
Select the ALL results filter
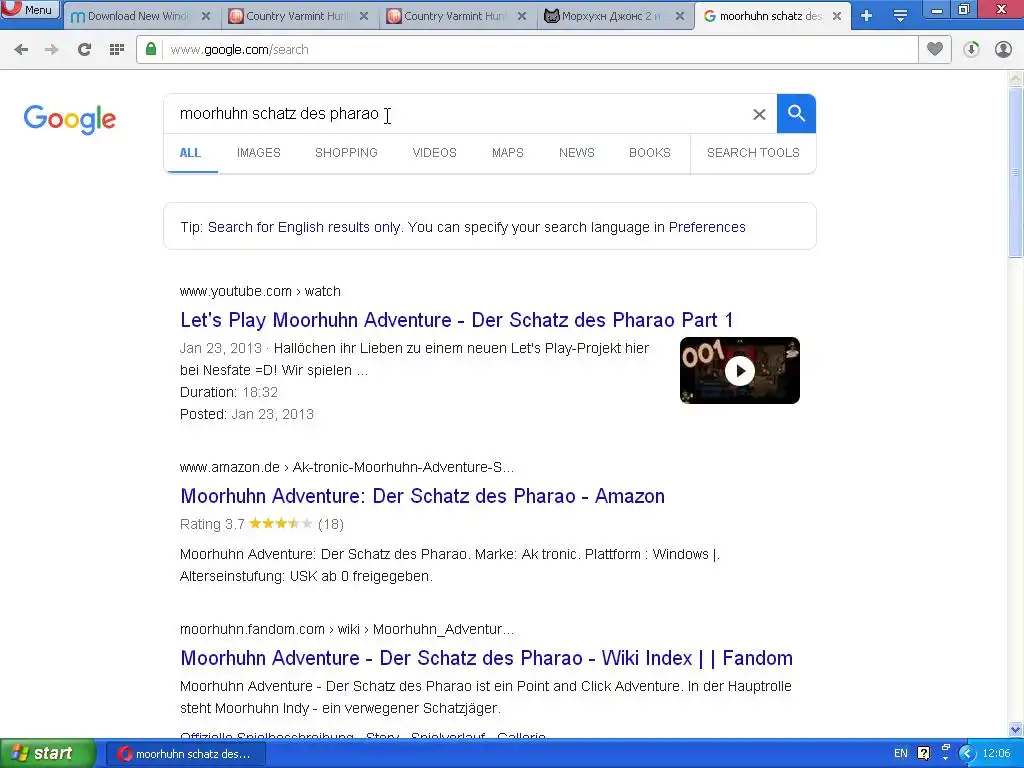pyautogui.click(x=190, y=153)
